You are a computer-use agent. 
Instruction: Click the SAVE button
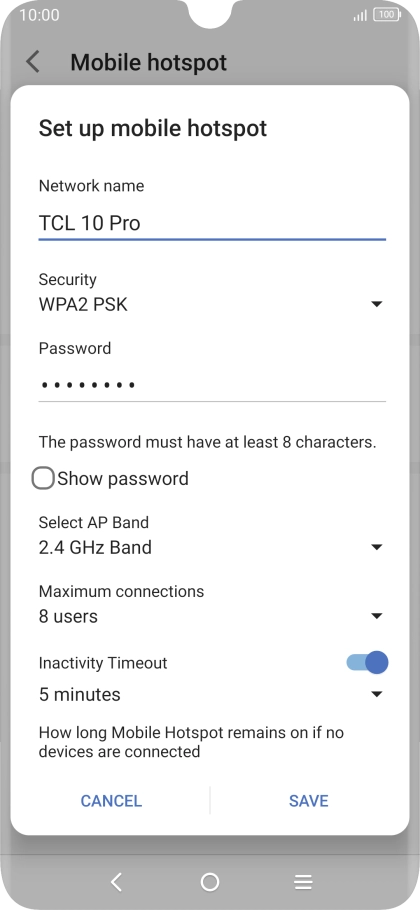(309, 801)
